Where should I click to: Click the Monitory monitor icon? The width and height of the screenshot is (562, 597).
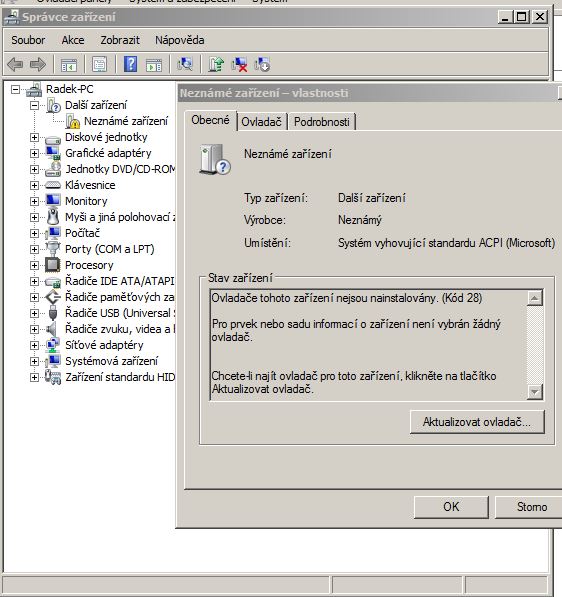pyautogui.click(x=53, y=201)
